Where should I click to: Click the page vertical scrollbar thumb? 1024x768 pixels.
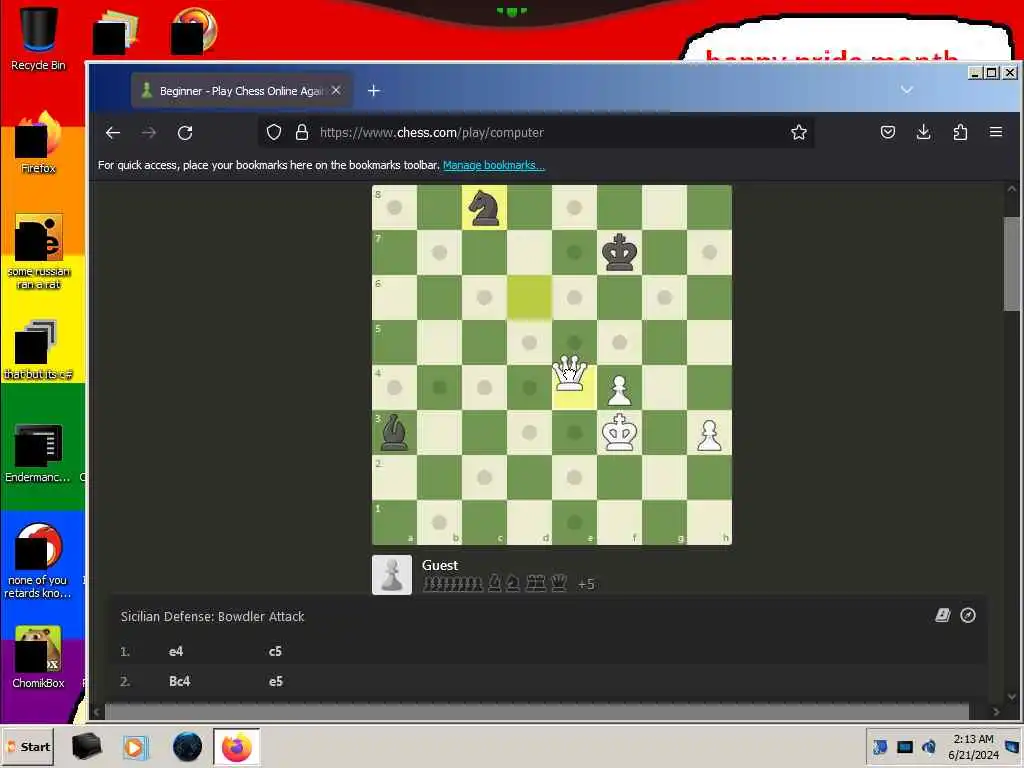click(1012, 264)
